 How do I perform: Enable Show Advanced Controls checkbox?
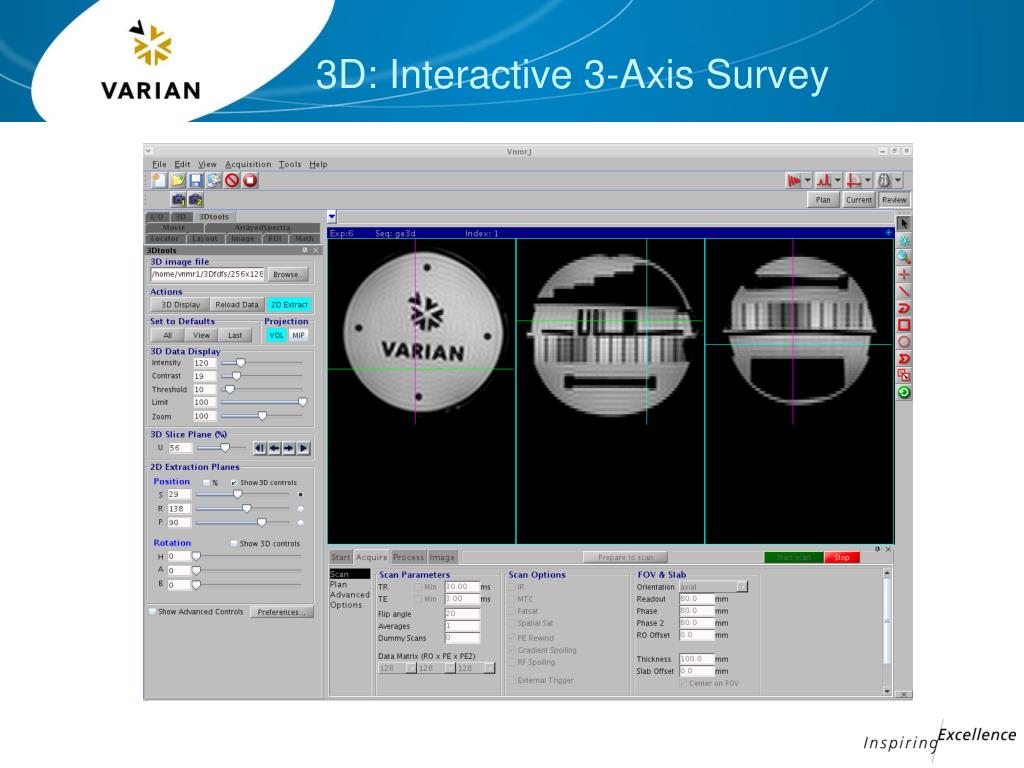tap(152, 612)
